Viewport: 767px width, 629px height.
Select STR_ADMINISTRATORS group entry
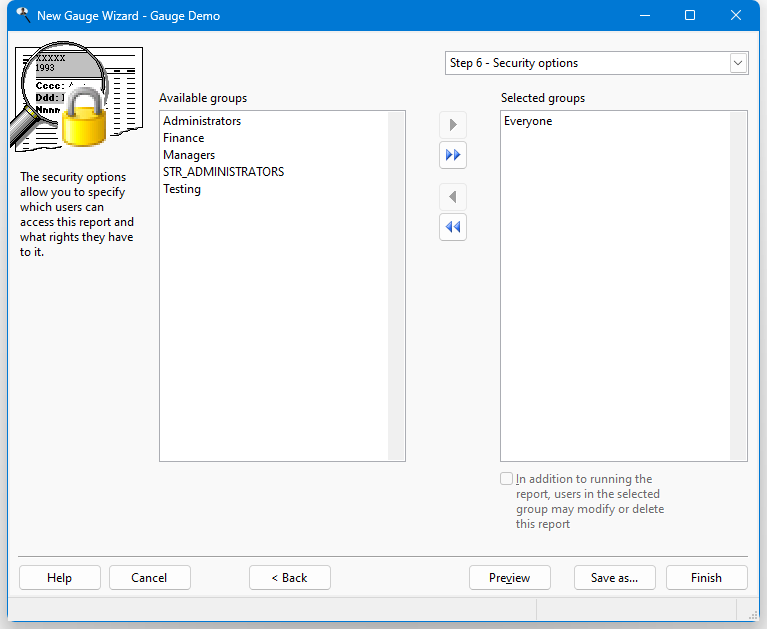point(223,172)
